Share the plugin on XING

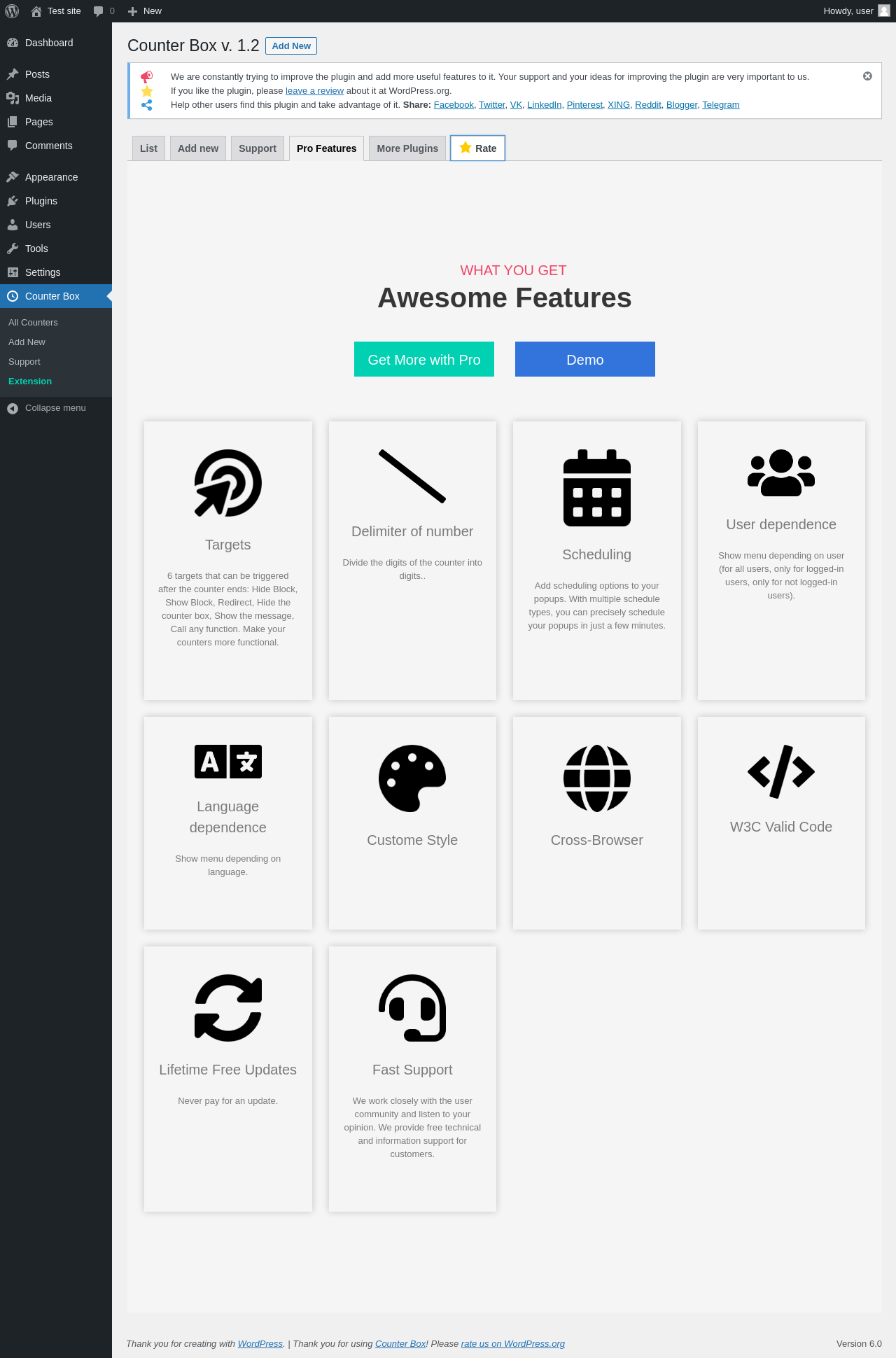[x=619, y=105]
